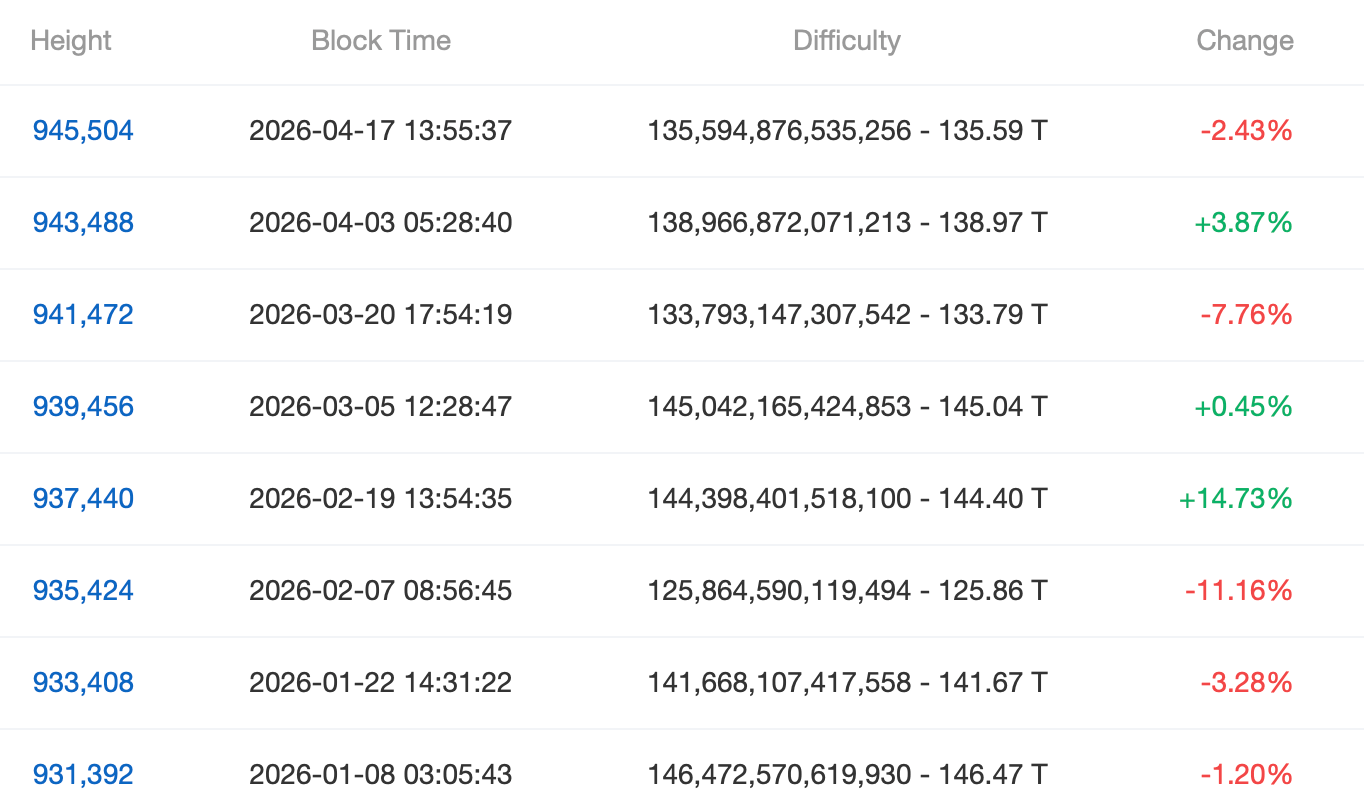Open block 931,392 details

82,774
